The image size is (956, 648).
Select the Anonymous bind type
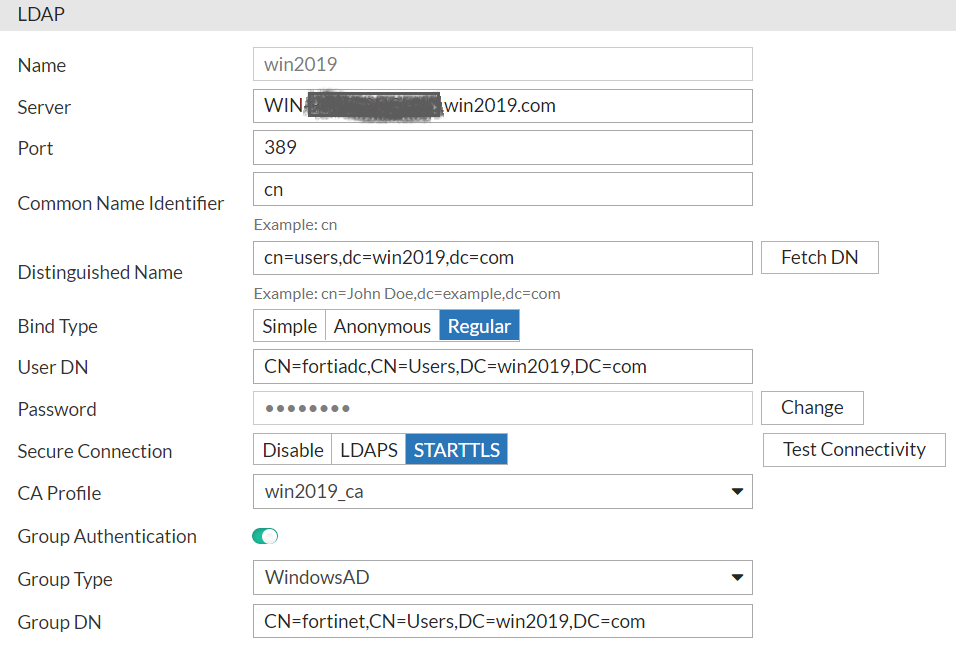click(382, 325)
